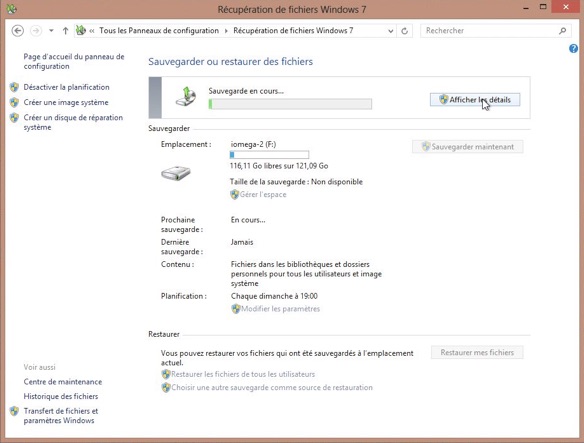Click shield icon beside Transfert de fichiers

[x=15, y=411]
